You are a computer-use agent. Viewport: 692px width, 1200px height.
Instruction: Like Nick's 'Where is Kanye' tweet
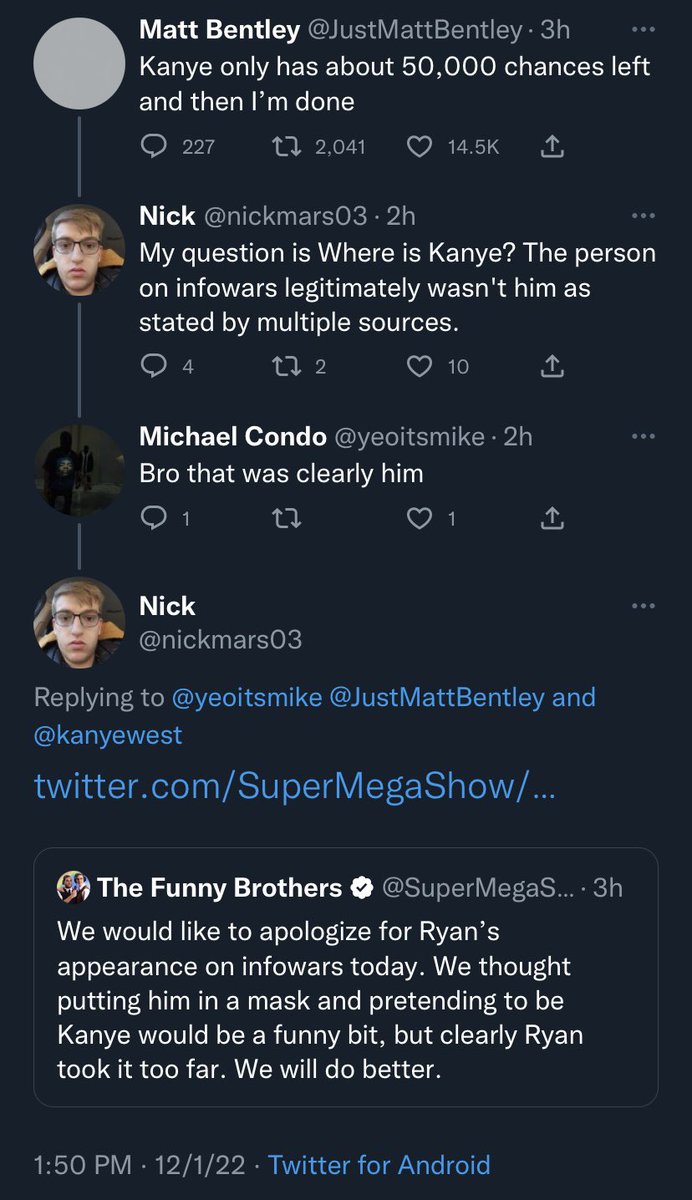click(x=419, y=367)
